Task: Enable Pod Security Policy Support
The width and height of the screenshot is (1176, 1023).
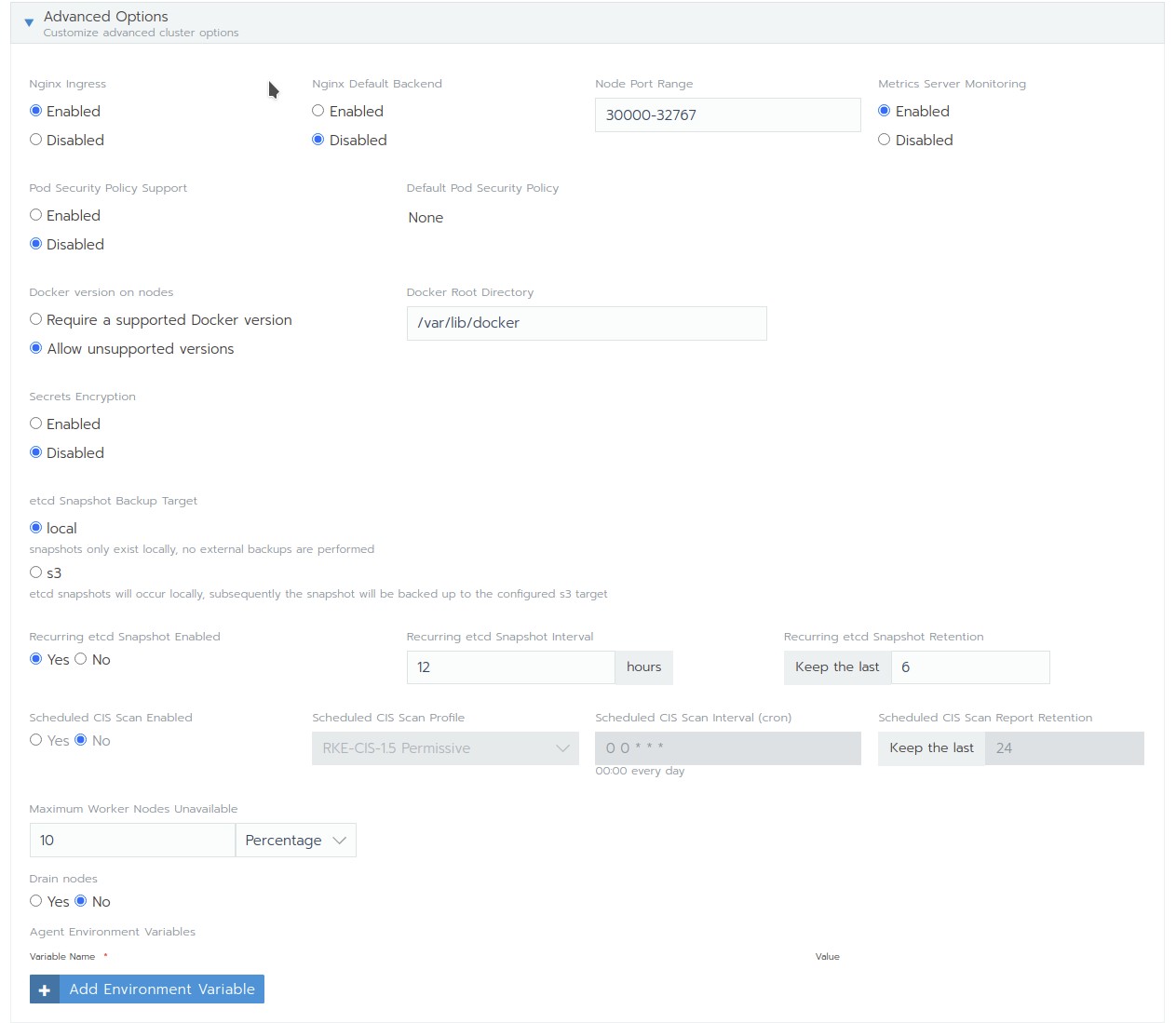Action: click(35, 215)
